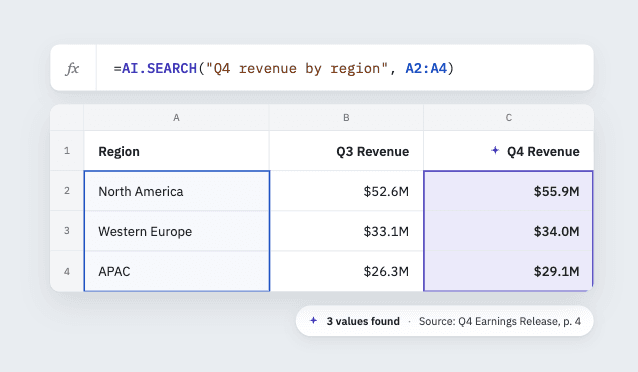Click the Q4 Revenue header text

tap(543, 151)
